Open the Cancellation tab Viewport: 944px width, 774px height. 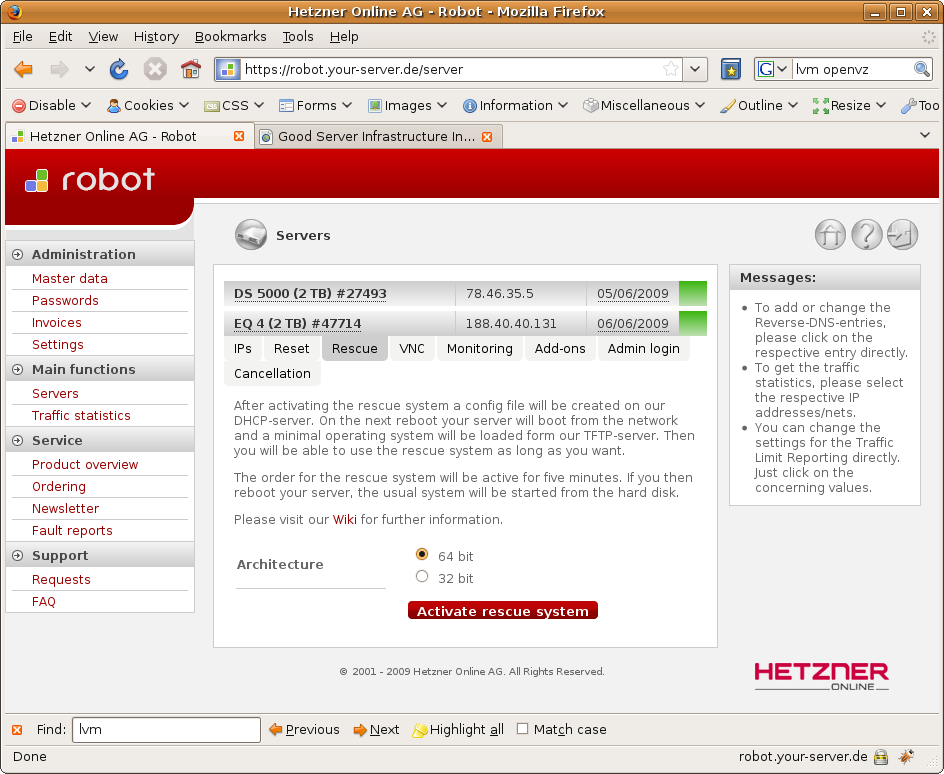pos(272,373)
